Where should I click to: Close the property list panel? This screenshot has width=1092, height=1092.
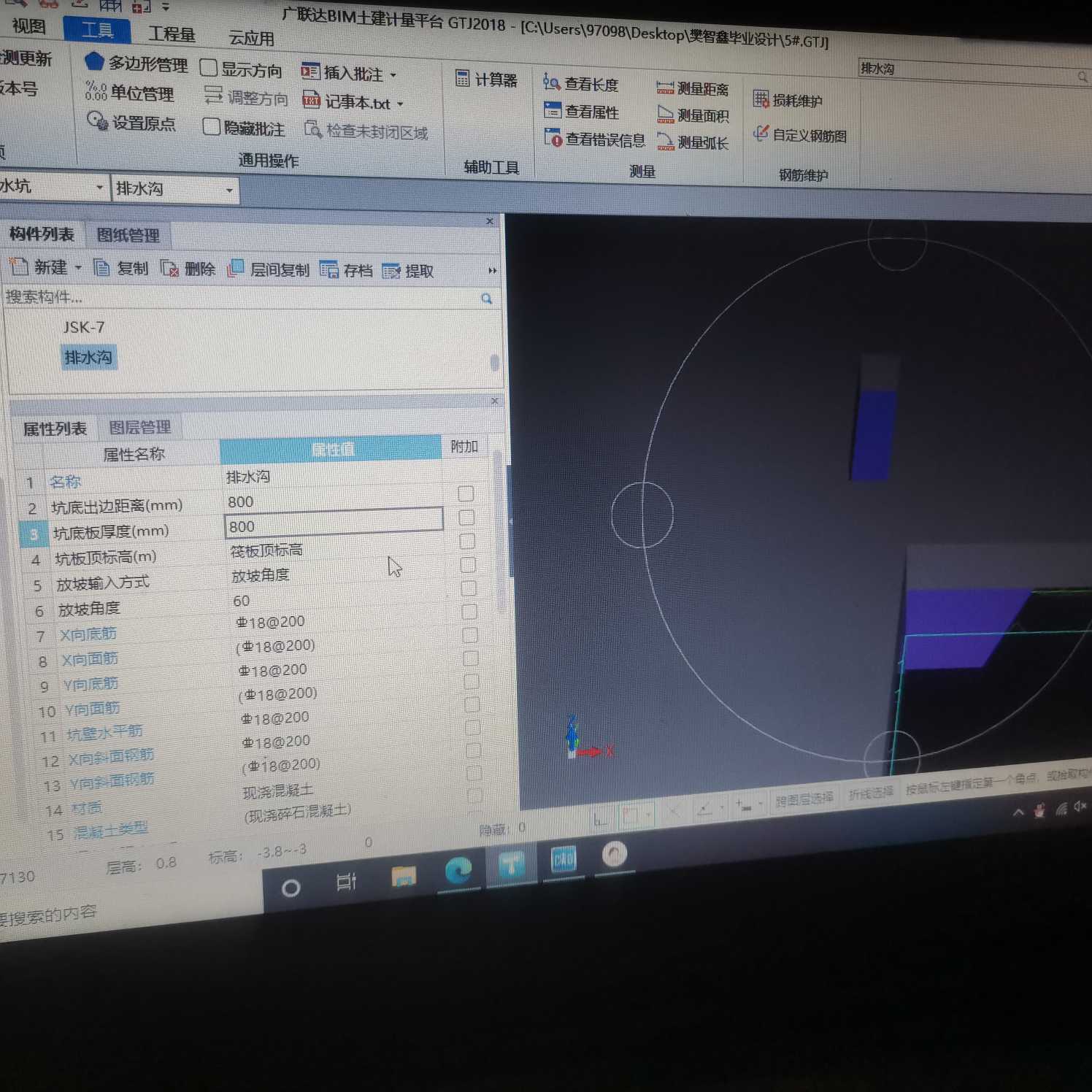[495, 400]
